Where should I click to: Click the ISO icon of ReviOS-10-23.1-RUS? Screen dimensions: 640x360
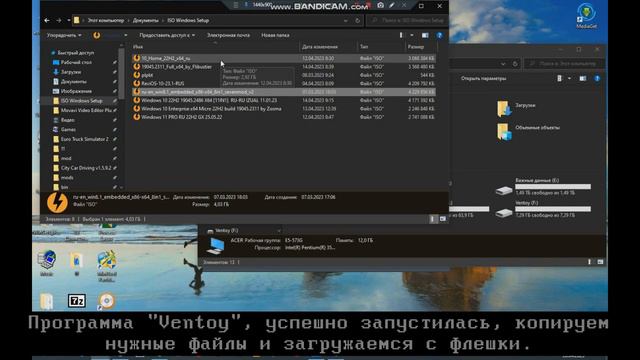[137, 83]
